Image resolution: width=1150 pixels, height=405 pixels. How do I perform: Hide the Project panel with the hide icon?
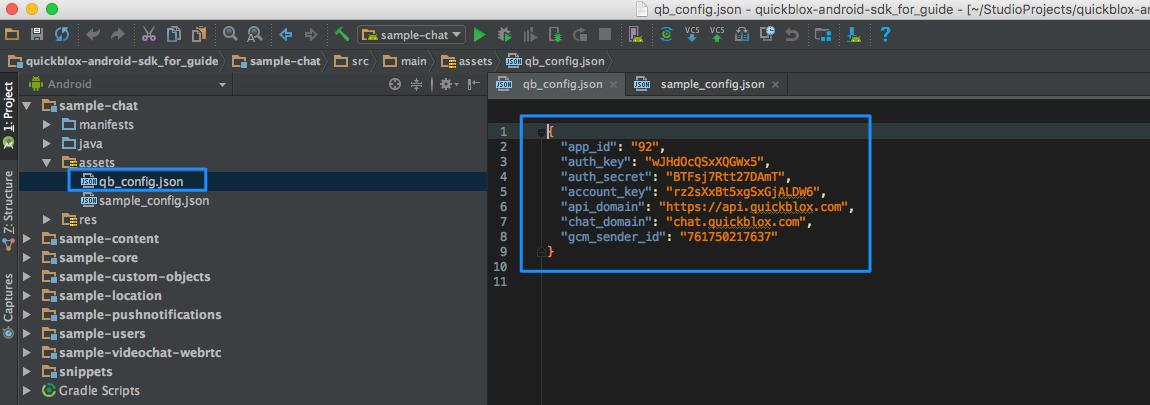tap(473, 84)
